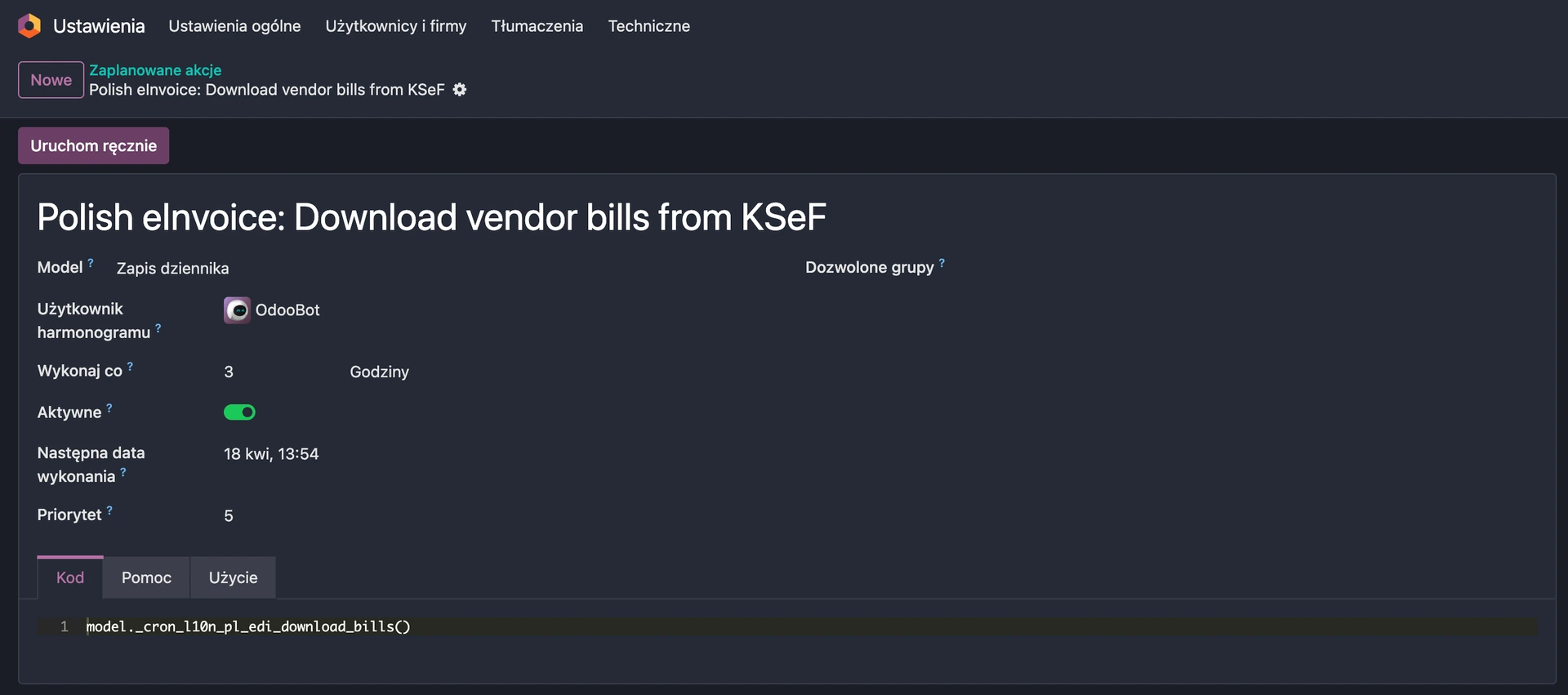Click help icon next to Priorytet
Viewport: 1568px width, 695px height.
pyautogui.click(x=109, y=510)
